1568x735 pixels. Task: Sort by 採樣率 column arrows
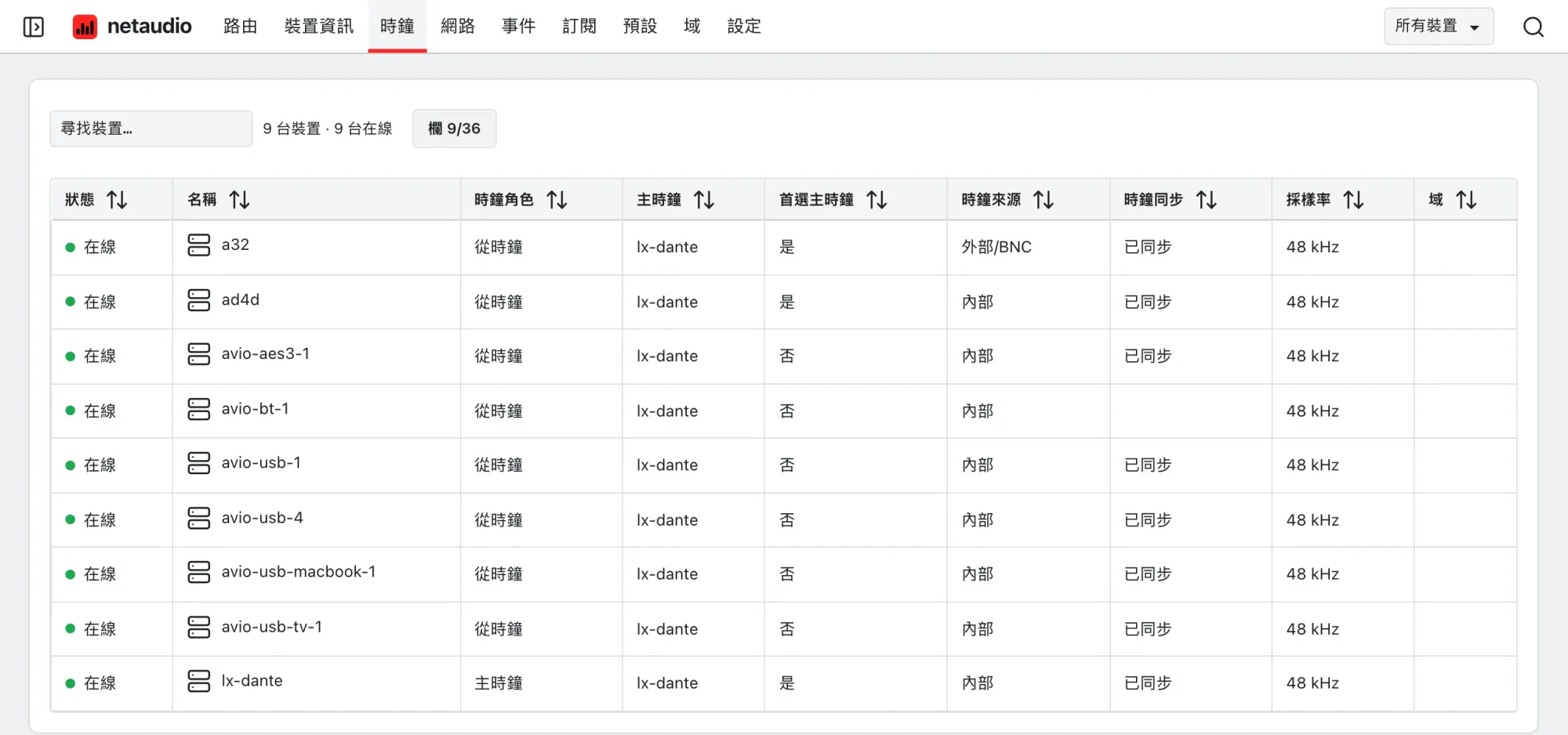coord(1353,200)
